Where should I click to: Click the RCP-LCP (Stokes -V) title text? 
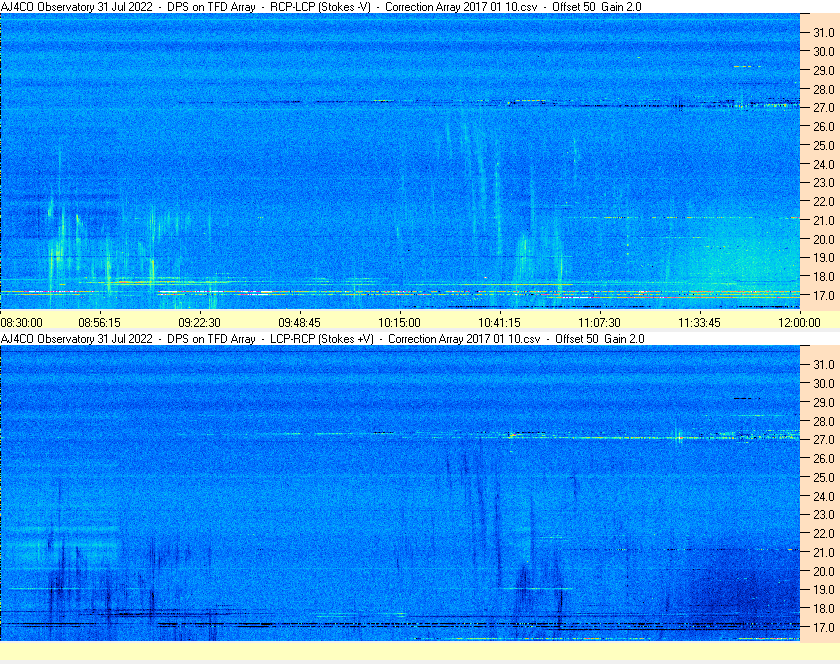click(320, 7)
